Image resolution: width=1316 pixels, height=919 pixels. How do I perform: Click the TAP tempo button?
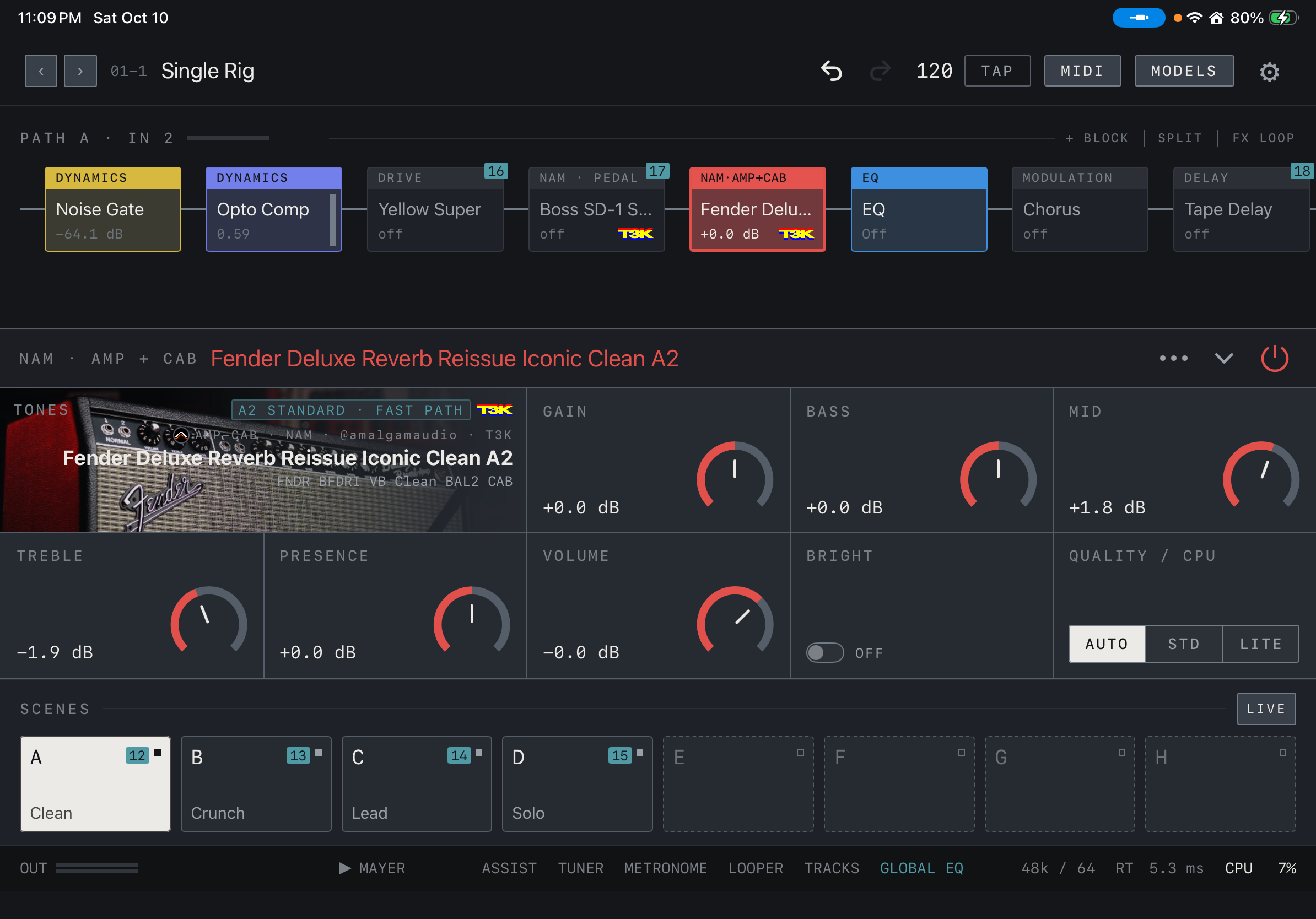point(997,71)
